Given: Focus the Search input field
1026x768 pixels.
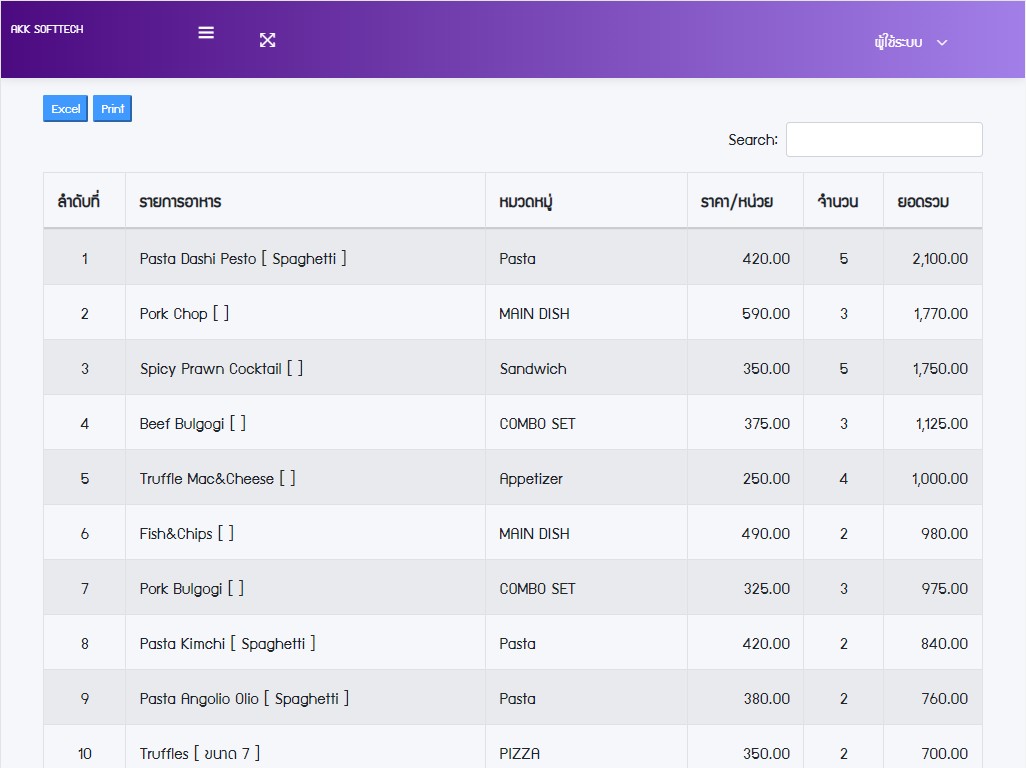Looking at the screenshot, I should click(x=883, y=140).
